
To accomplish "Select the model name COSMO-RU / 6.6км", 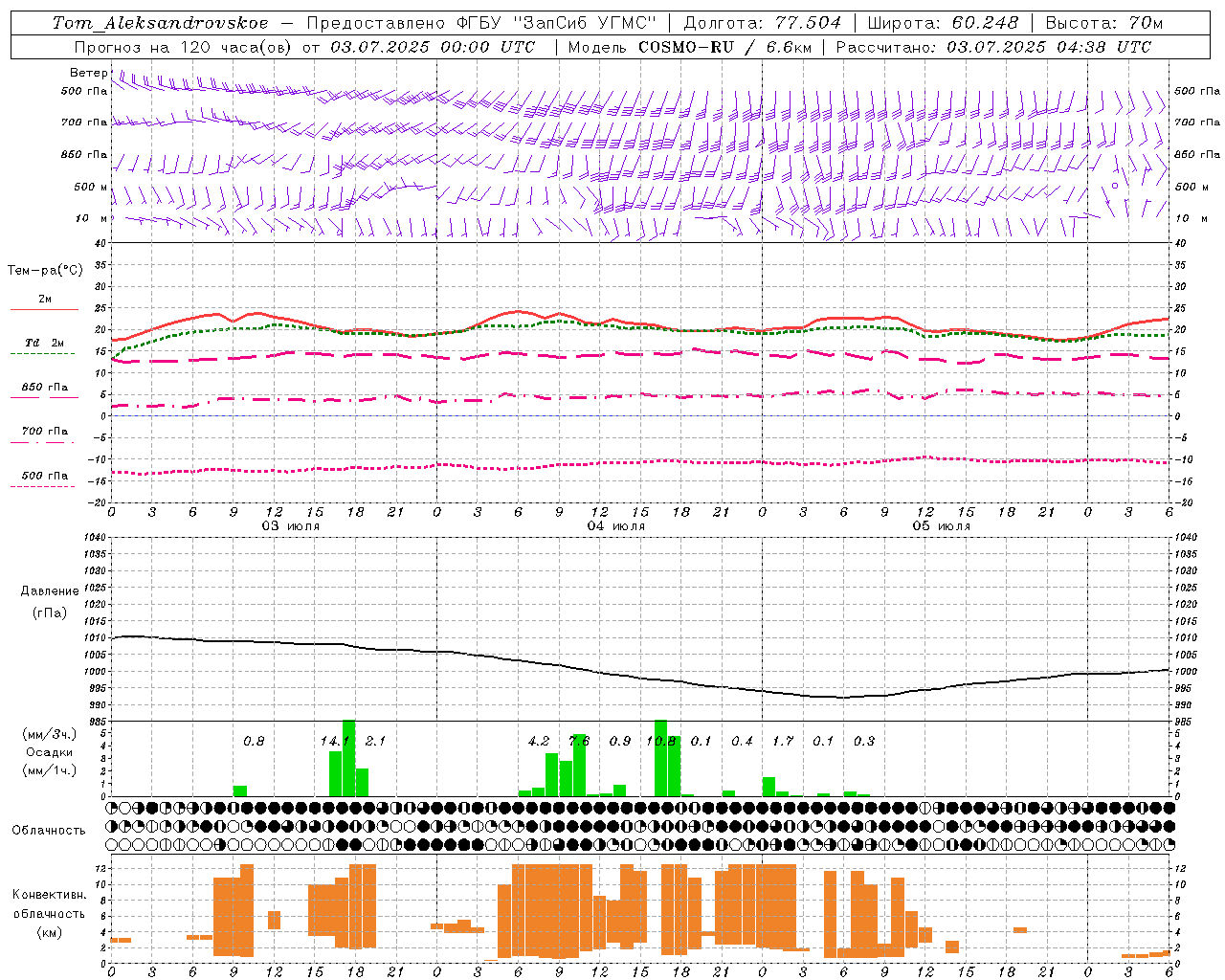I will pos(724,47).
